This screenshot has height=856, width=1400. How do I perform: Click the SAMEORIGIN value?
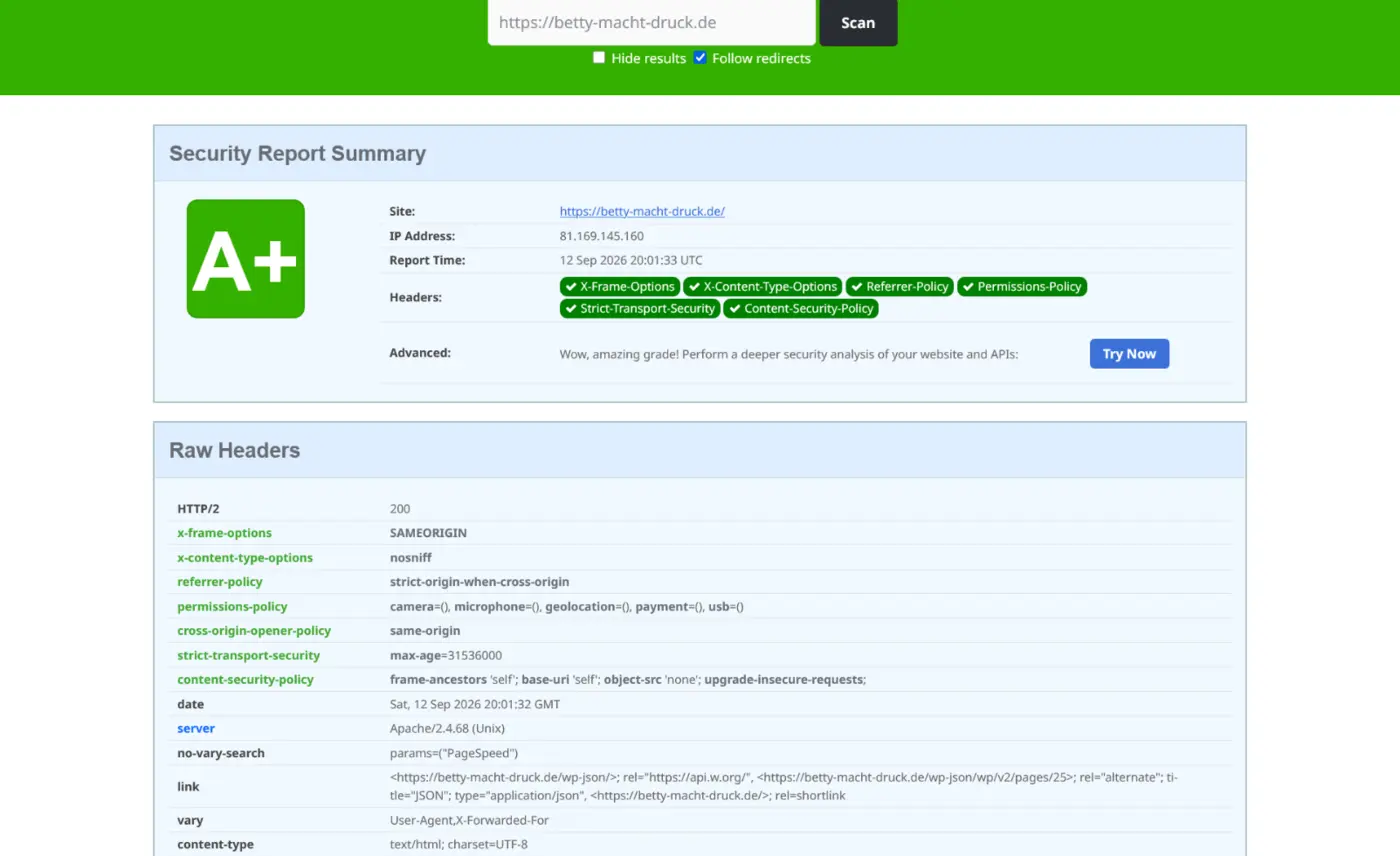point(428,533)
